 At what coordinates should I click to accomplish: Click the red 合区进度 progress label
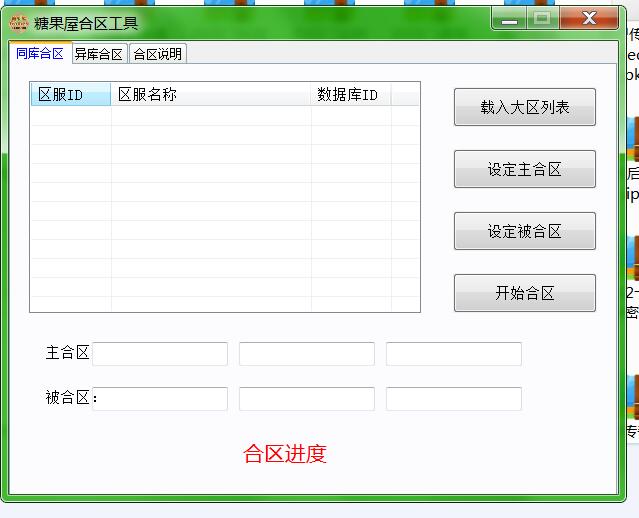285,454
